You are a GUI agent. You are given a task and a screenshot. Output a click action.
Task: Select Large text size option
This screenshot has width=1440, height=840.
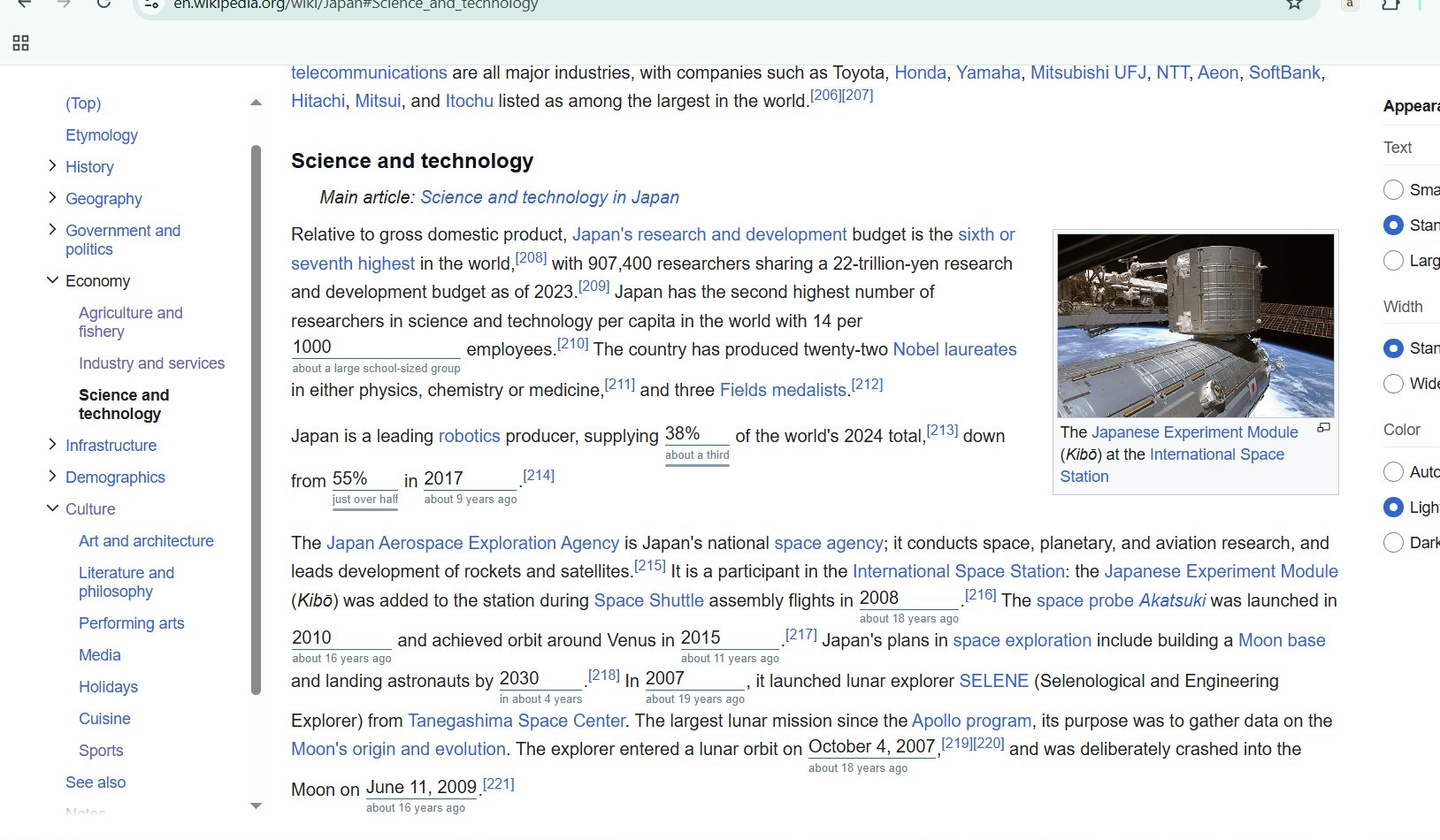pos(1393,260)
